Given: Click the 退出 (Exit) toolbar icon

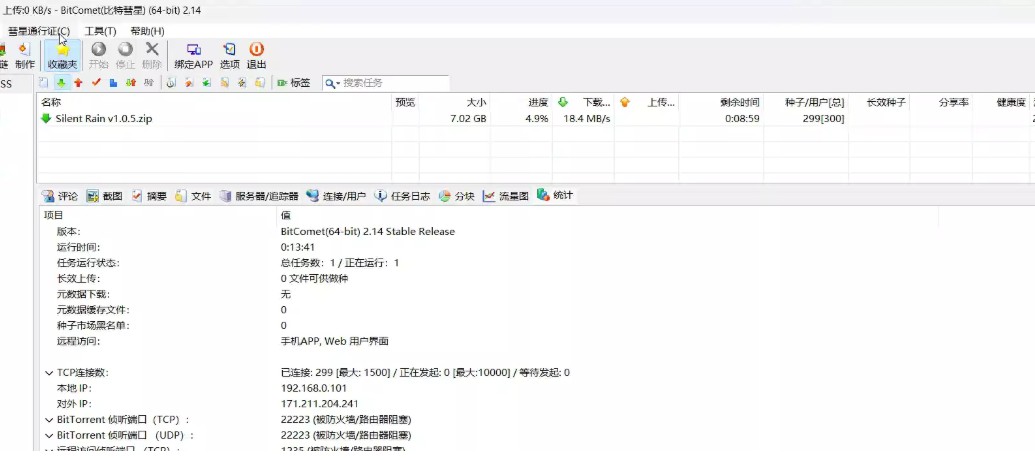Looking at the screenshot, I should [256, 54].
